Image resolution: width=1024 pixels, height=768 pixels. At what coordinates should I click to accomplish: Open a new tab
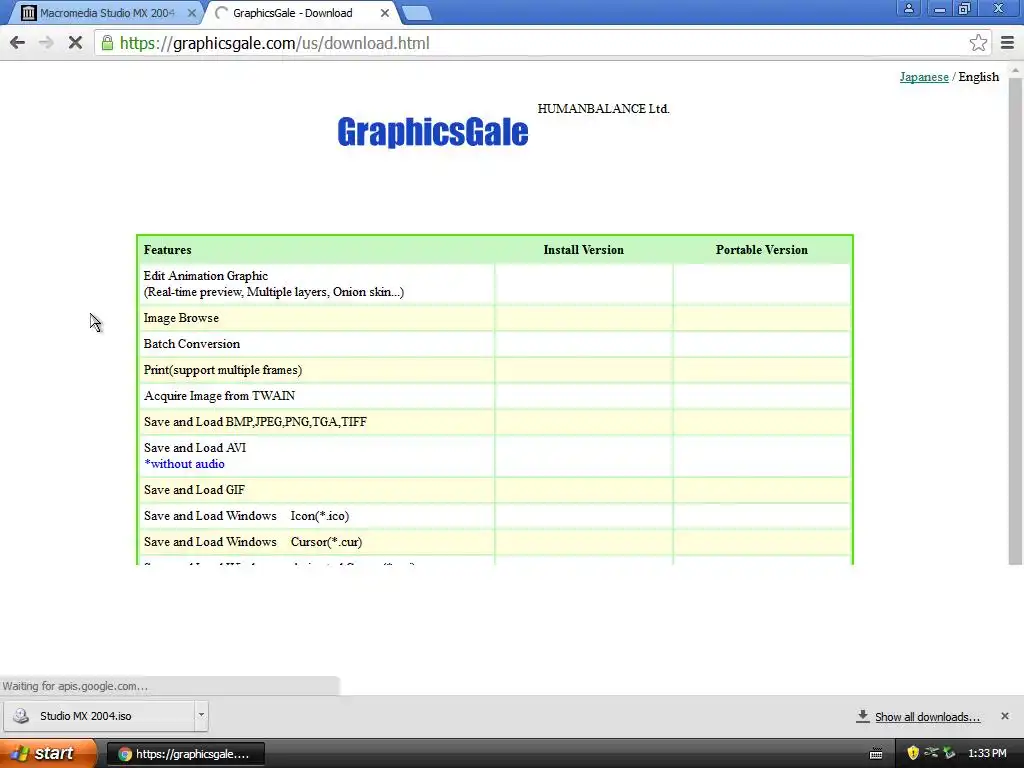coord(416,13)
